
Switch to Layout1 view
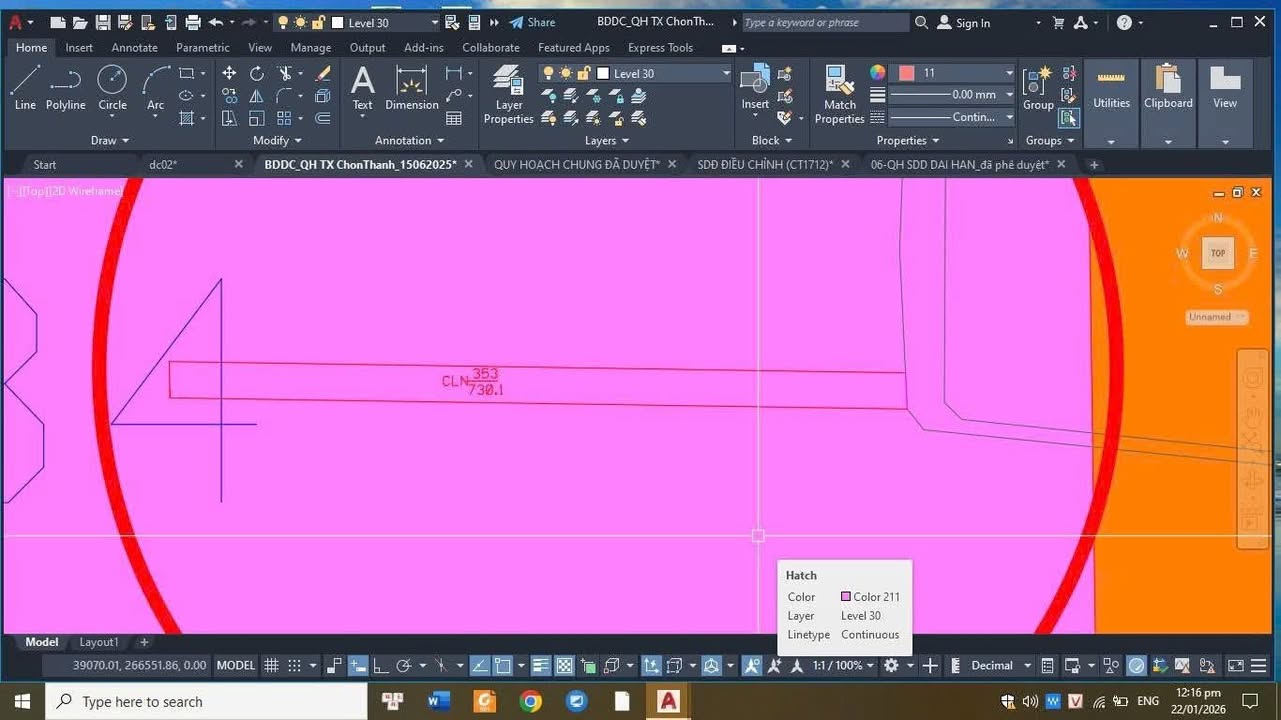click(x=98, y=642)
